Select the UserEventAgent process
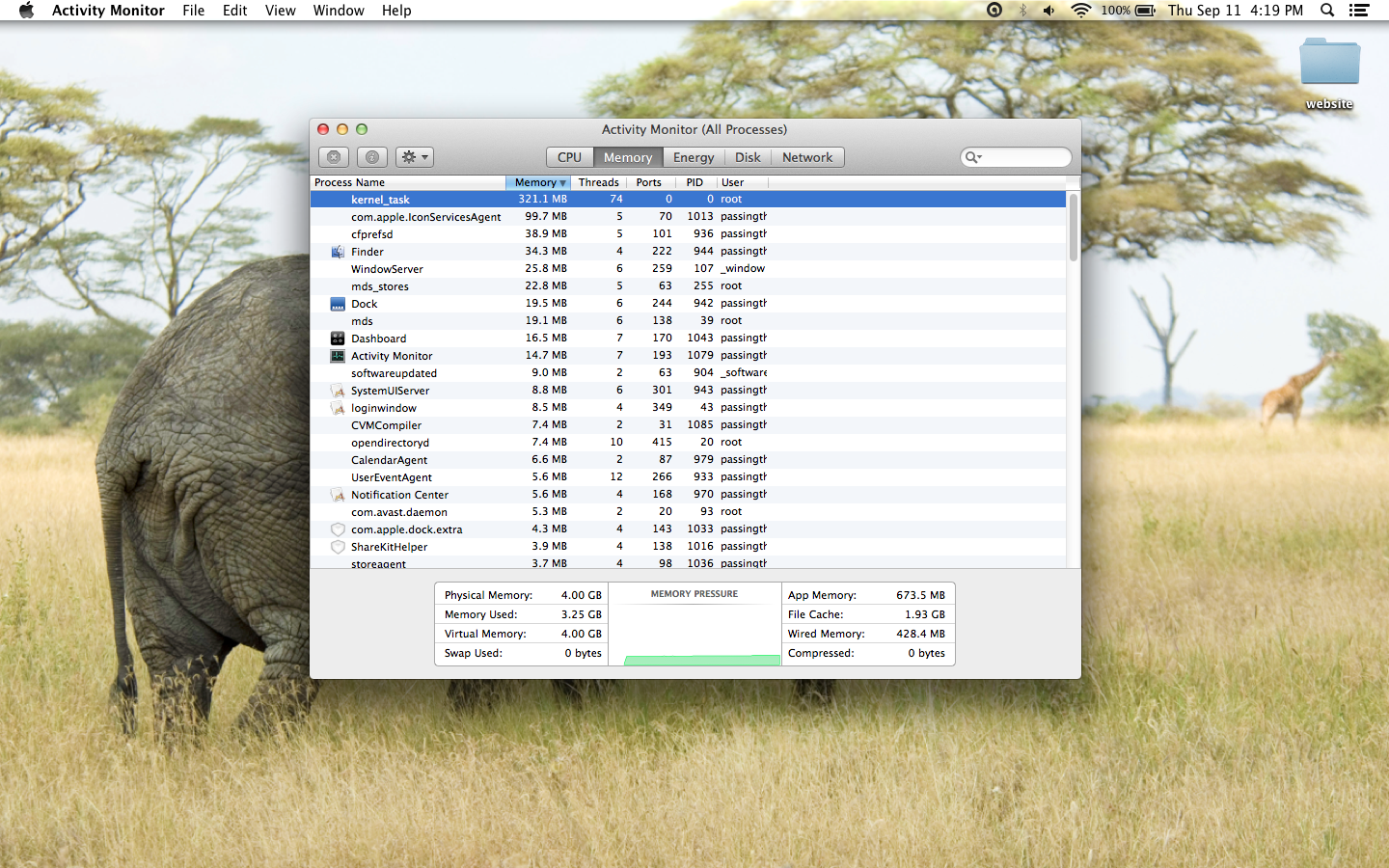1389x868 pixels. pos(688,477)
